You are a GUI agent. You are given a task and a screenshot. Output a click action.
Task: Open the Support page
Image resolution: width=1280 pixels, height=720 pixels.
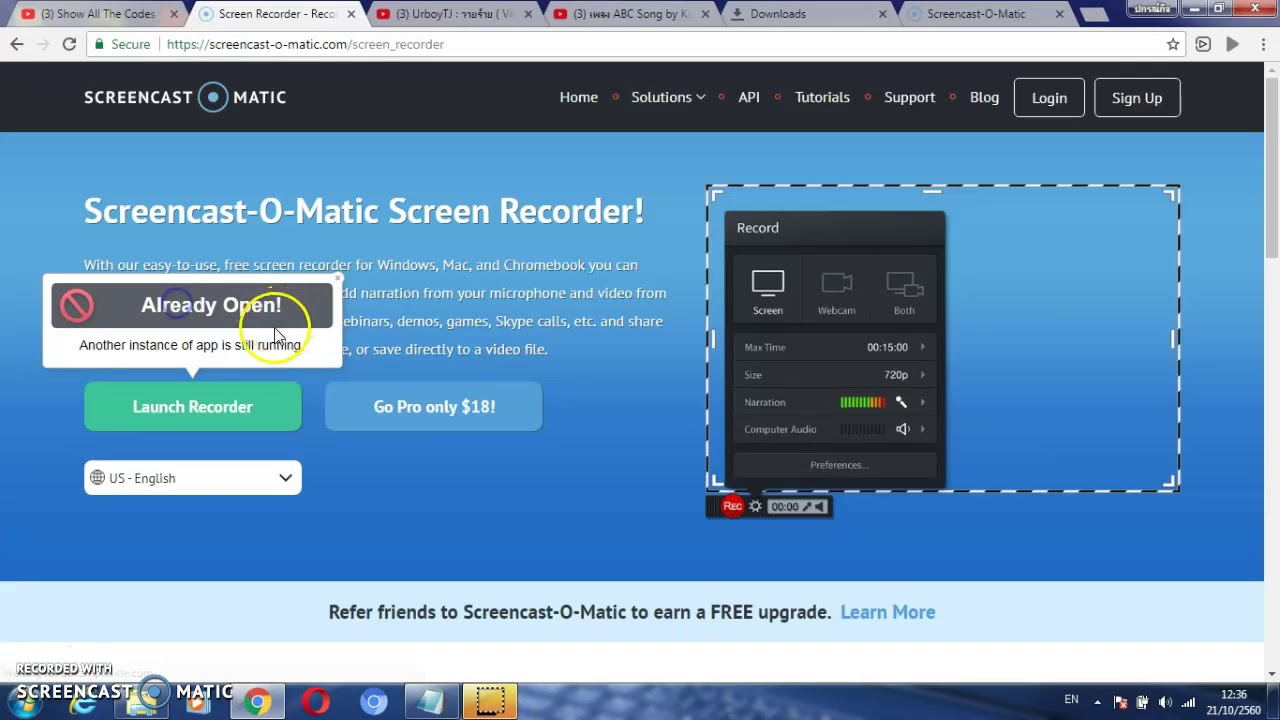(x=909, y=97)
